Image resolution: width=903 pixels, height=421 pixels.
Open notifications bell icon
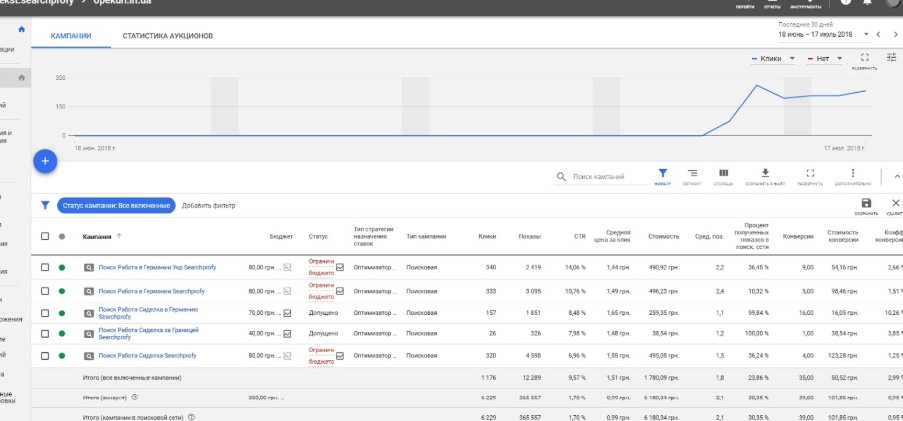click(867, 2)
